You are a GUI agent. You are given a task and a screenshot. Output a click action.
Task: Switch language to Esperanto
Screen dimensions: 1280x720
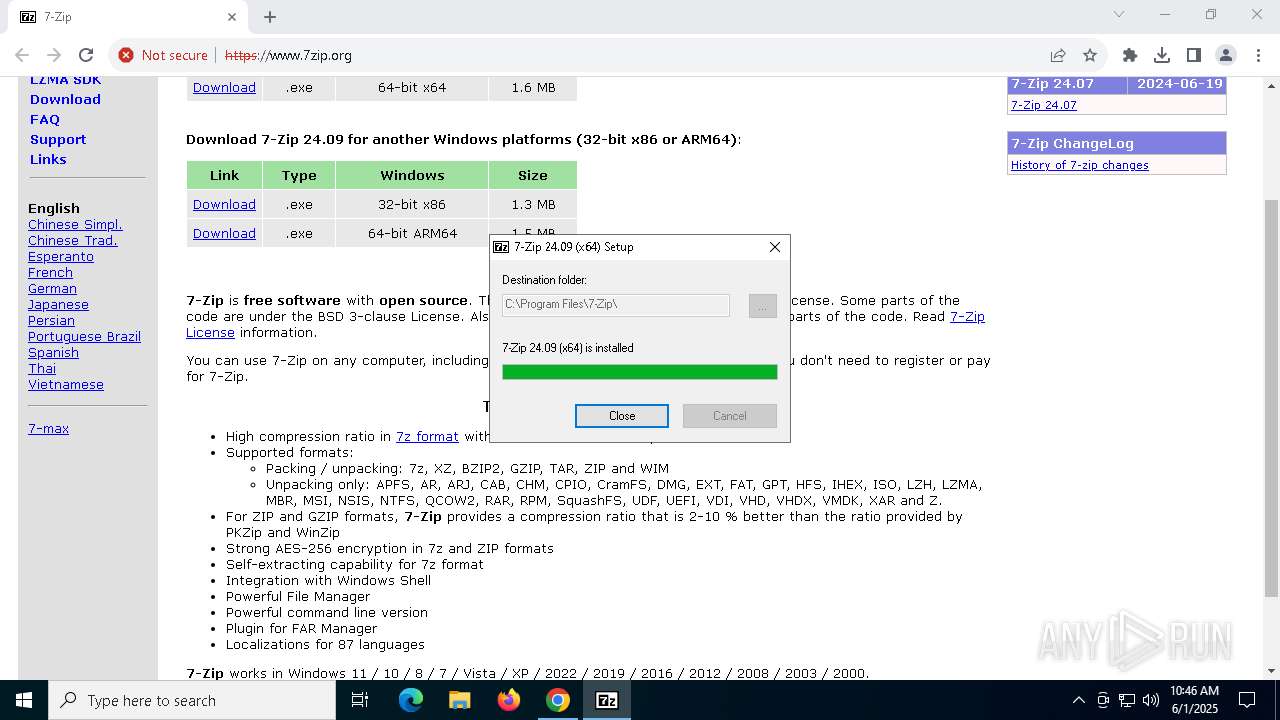pos(61,256)
